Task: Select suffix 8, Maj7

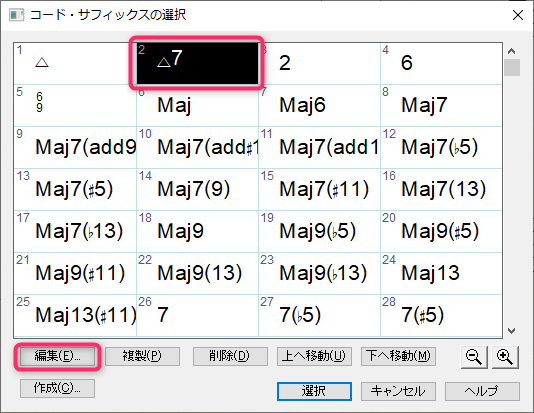Action: [x=441, y=106]
